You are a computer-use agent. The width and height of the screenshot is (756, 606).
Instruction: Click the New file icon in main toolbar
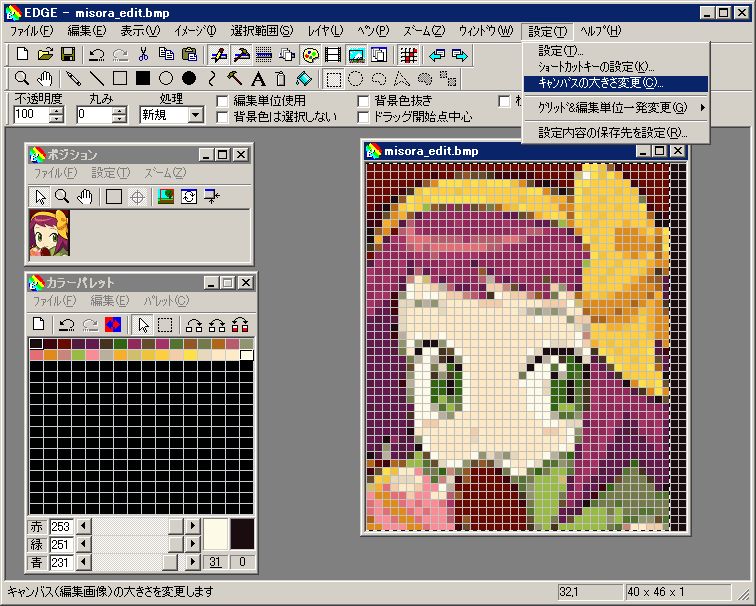(22, 54)
